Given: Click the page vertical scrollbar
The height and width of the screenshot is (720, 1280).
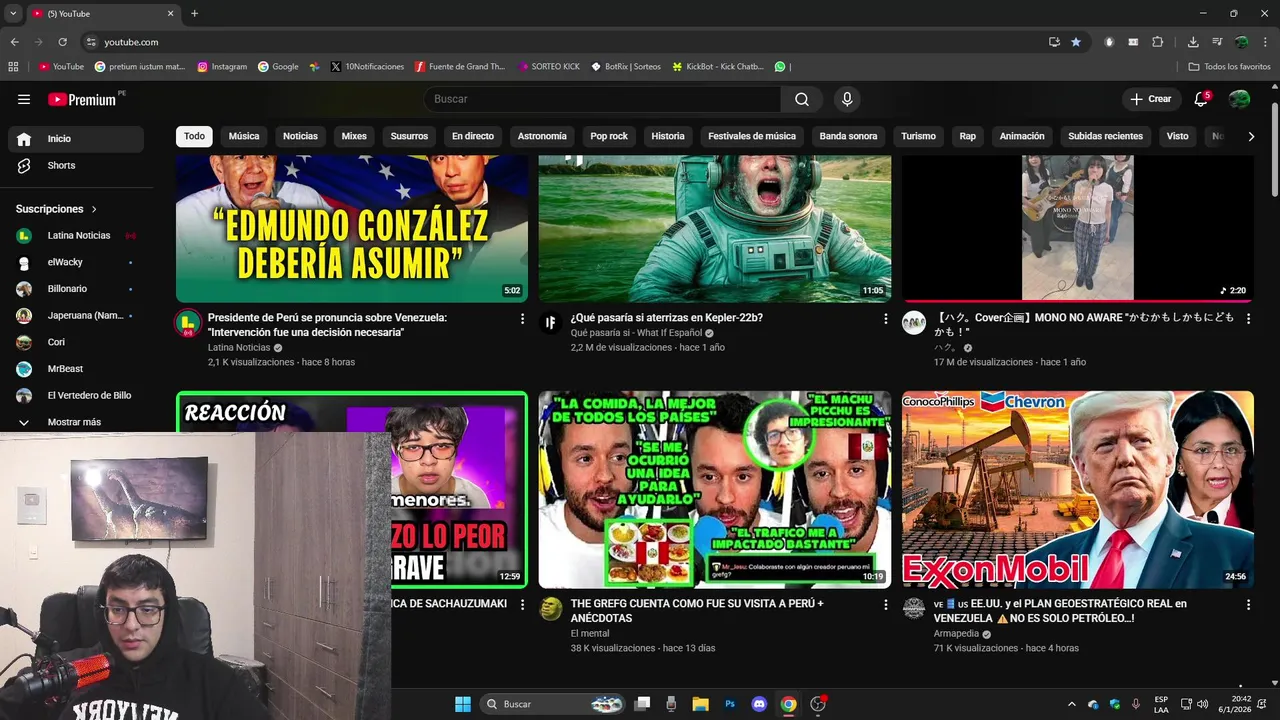Looking at the screenshot, I should pos(1274,150).
